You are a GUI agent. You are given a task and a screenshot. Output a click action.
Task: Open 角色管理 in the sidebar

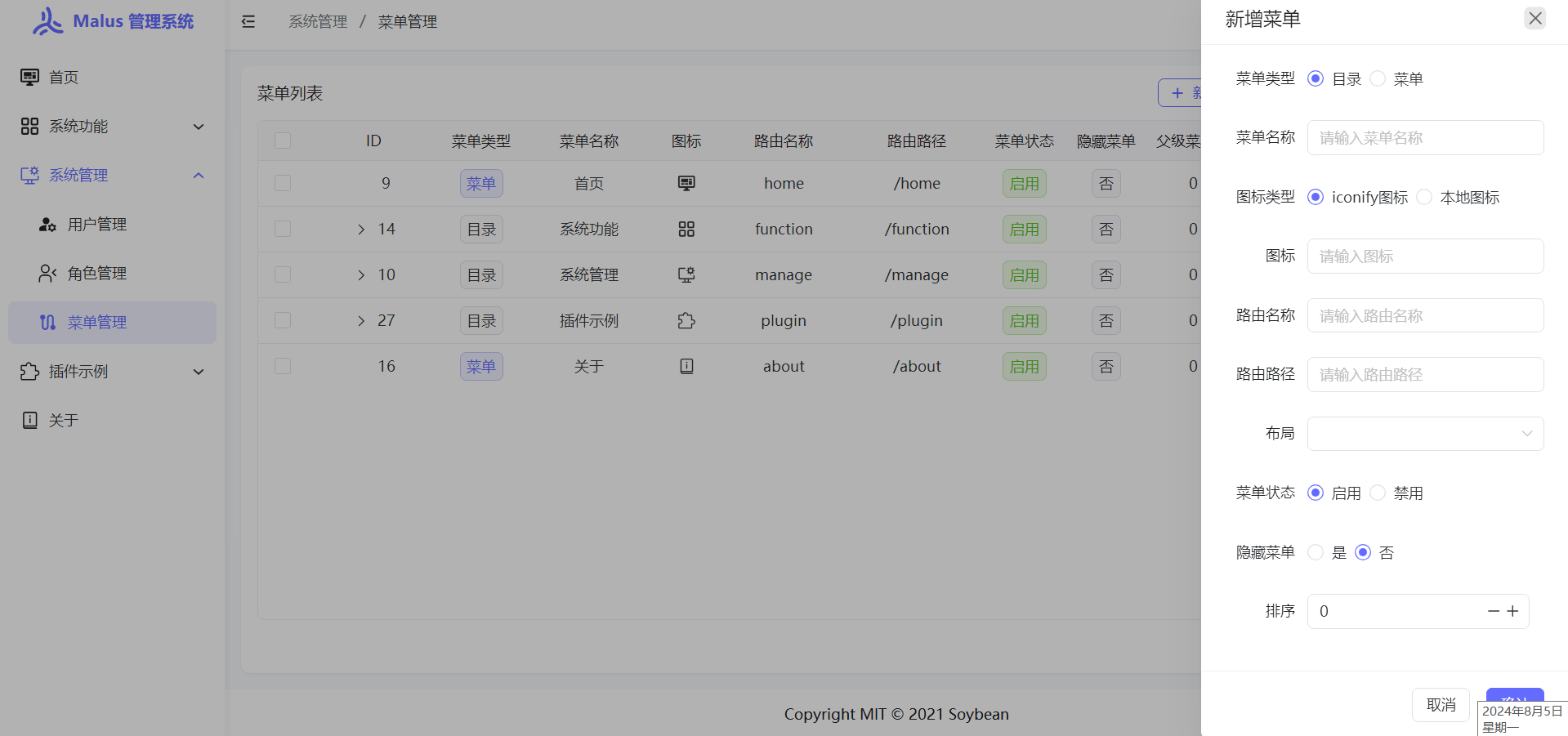click(x=113, y=273)
